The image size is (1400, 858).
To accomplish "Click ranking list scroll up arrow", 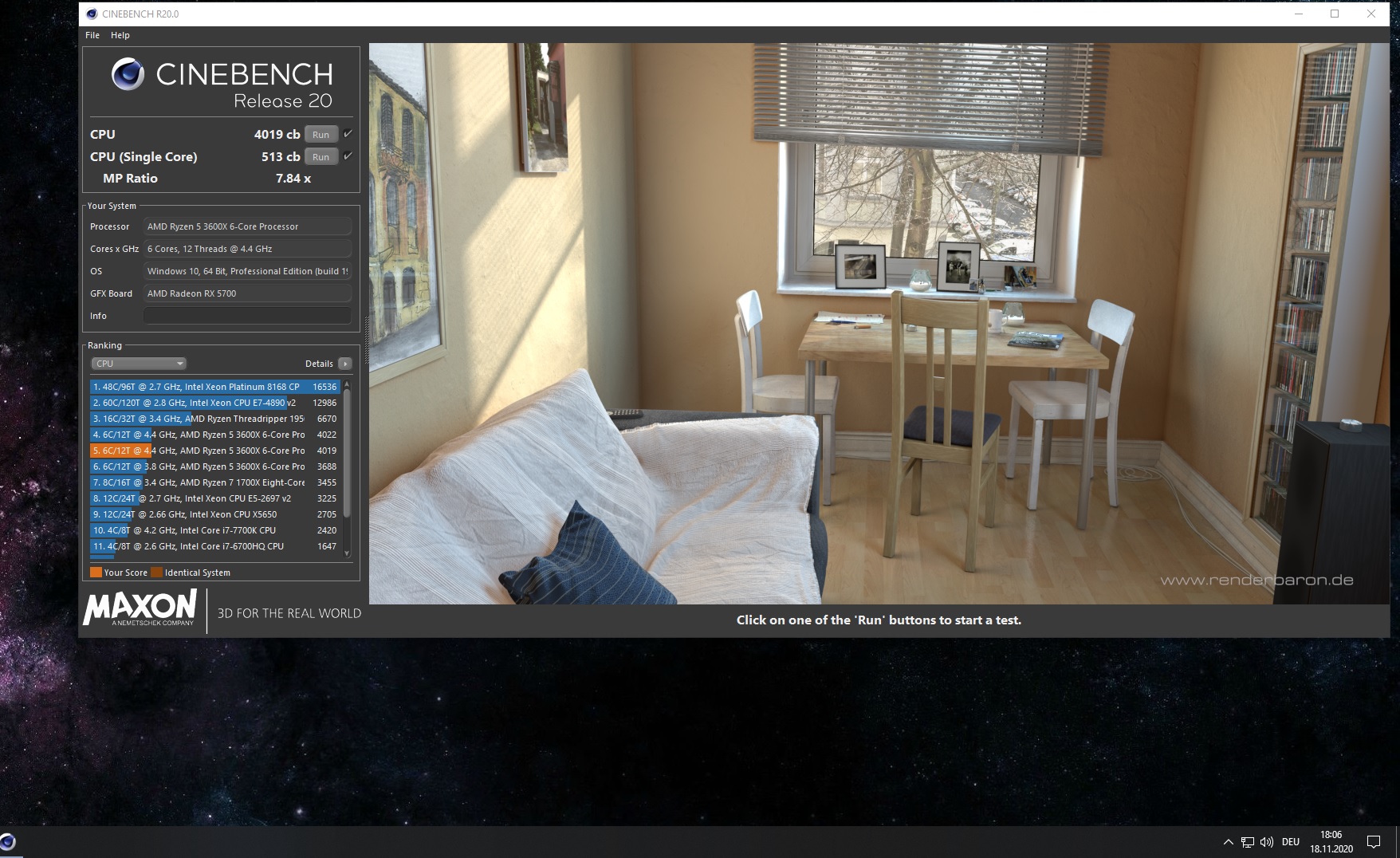I will 347,384.
